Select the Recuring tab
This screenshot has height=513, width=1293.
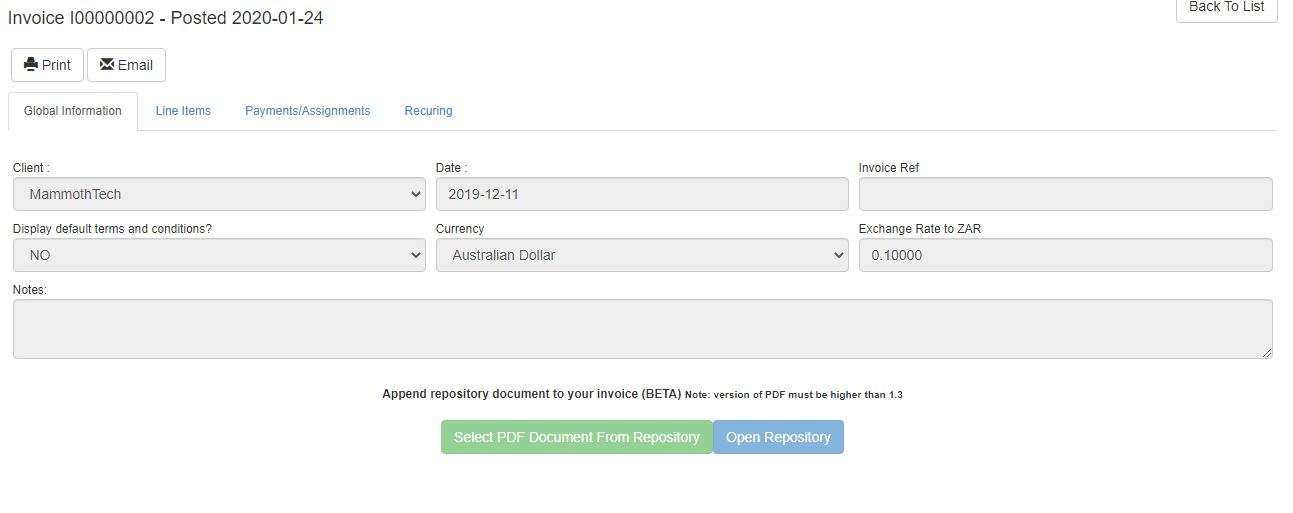[428, 111]
